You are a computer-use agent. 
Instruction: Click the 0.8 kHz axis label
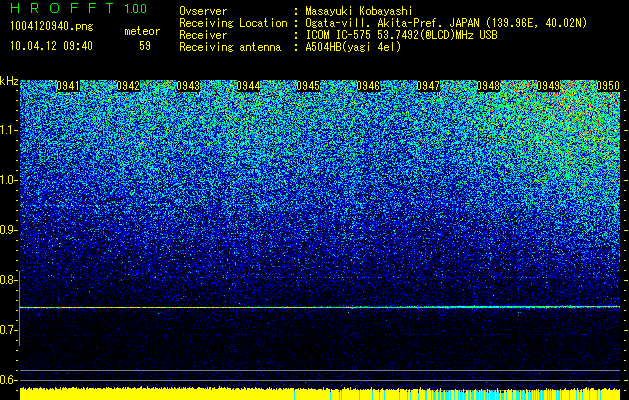8,280
